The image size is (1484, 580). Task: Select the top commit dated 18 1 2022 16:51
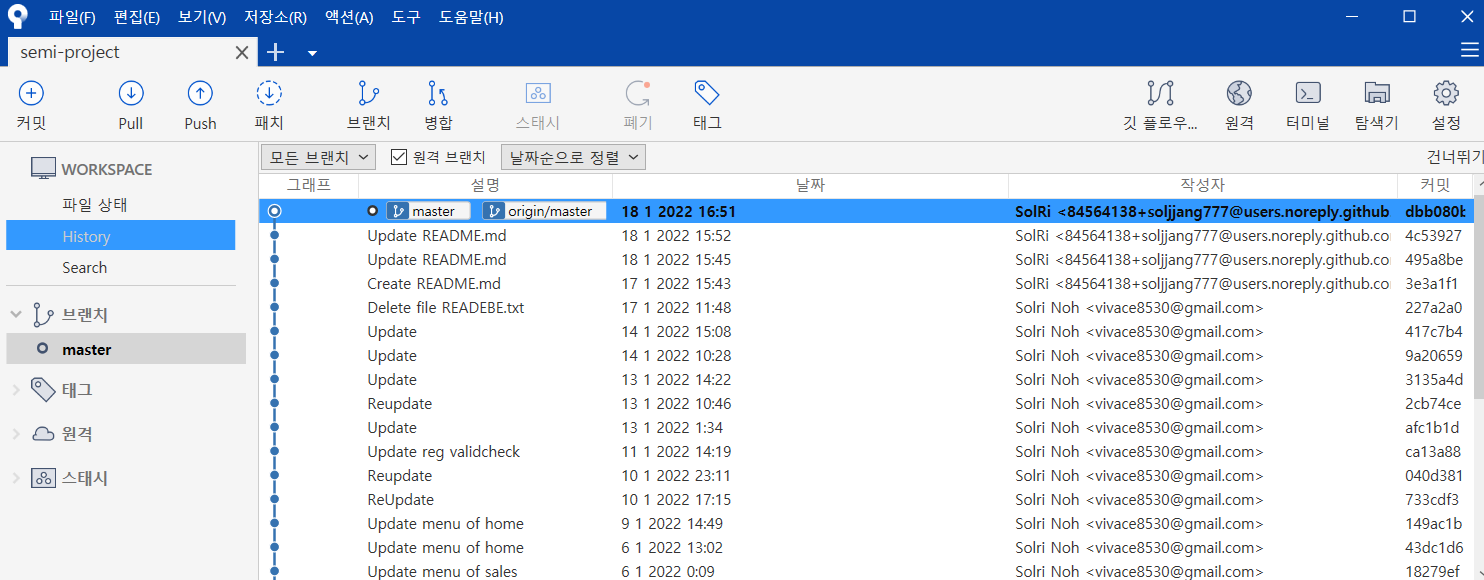click(x=866, y=211)
